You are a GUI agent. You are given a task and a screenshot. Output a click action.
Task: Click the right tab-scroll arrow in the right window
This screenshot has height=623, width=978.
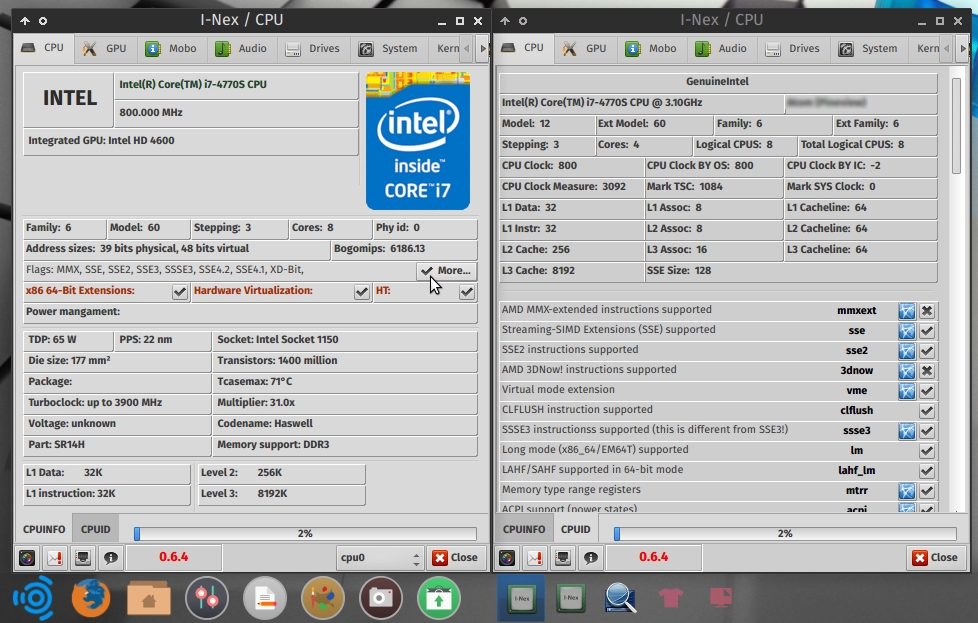[962, 49]
